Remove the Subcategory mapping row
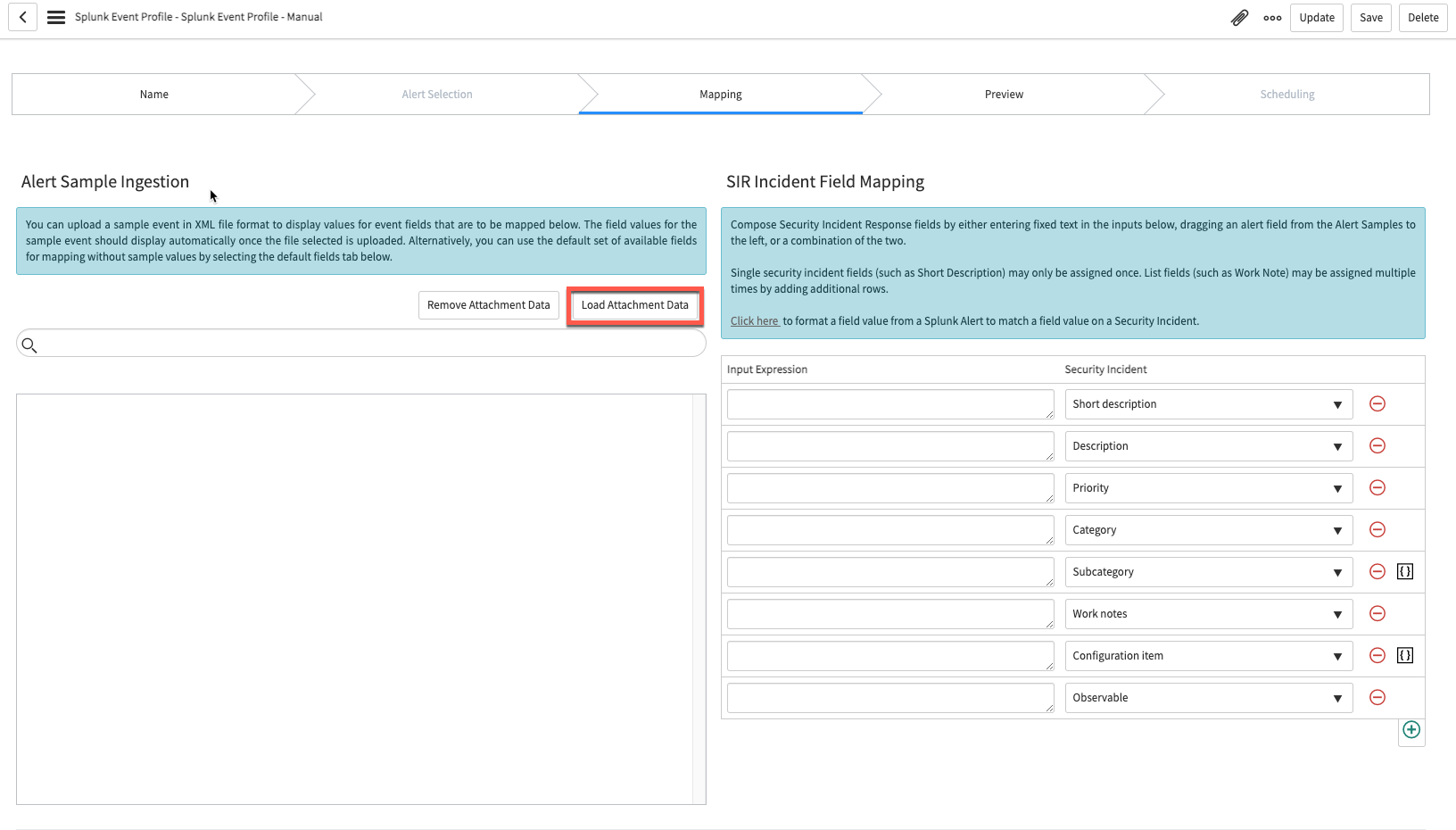This screenshot has height=830, width=1456. 1377,572
